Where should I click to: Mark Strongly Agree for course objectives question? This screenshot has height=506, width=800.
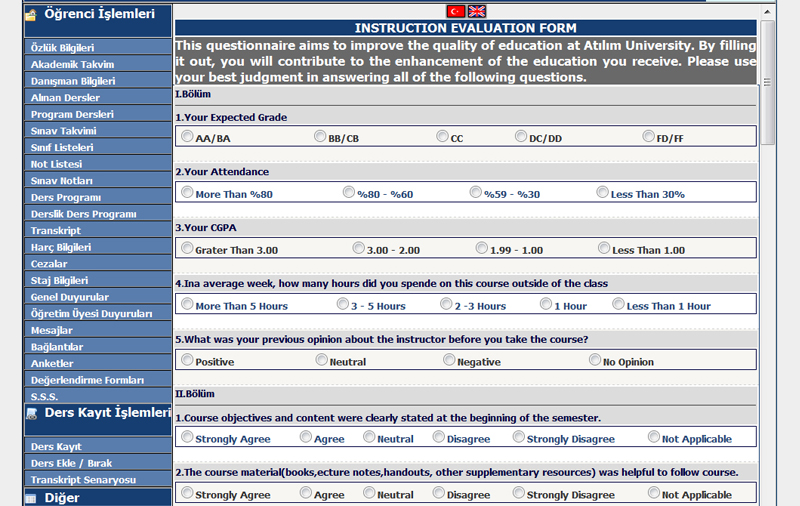187,437
